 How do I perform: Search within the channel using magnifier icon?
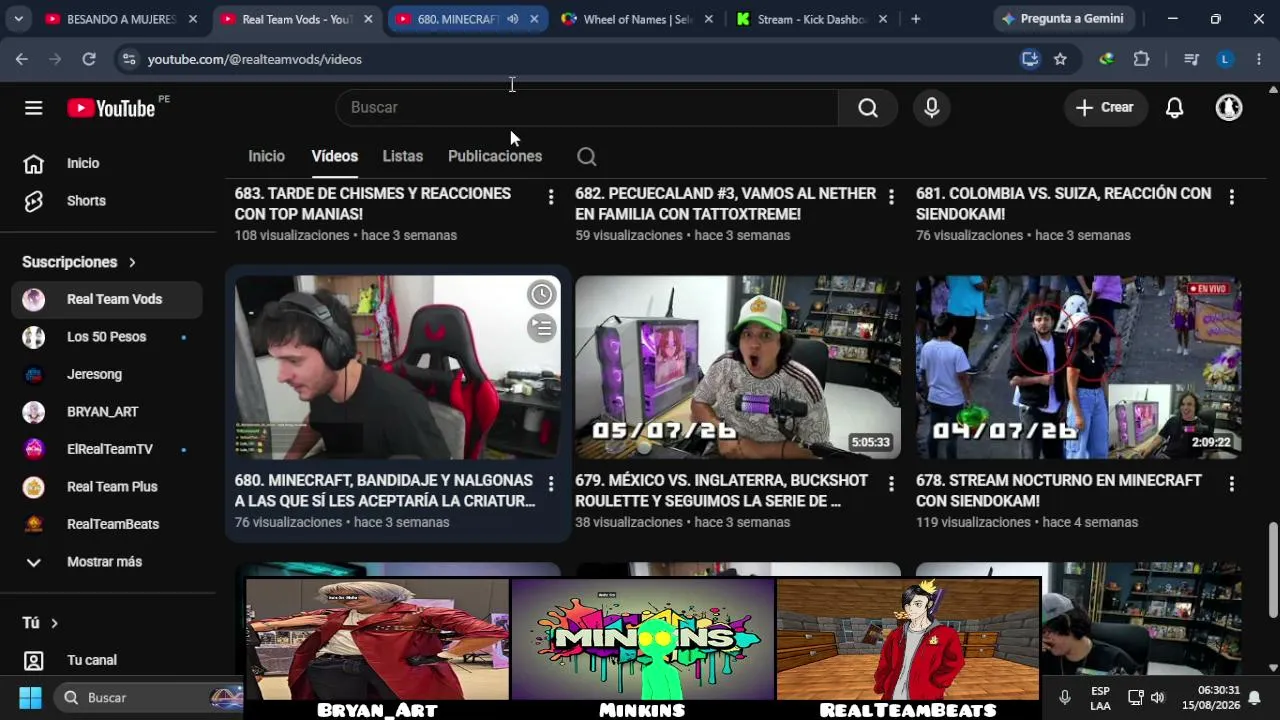tap(587, 157)
